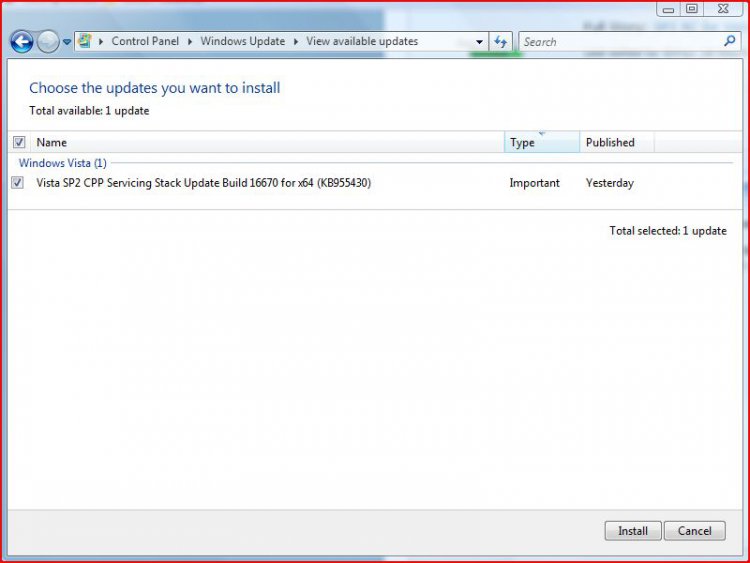This screenshot has height=563, width=750.
Task: Collapse the Windows Vista (1) group
Action: point(63,163)
